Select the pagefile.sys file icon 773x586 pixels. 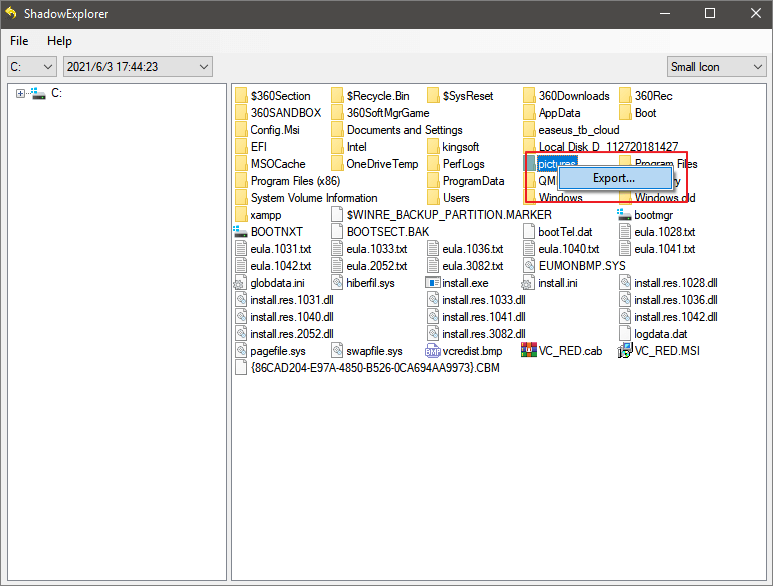(241, 351)
